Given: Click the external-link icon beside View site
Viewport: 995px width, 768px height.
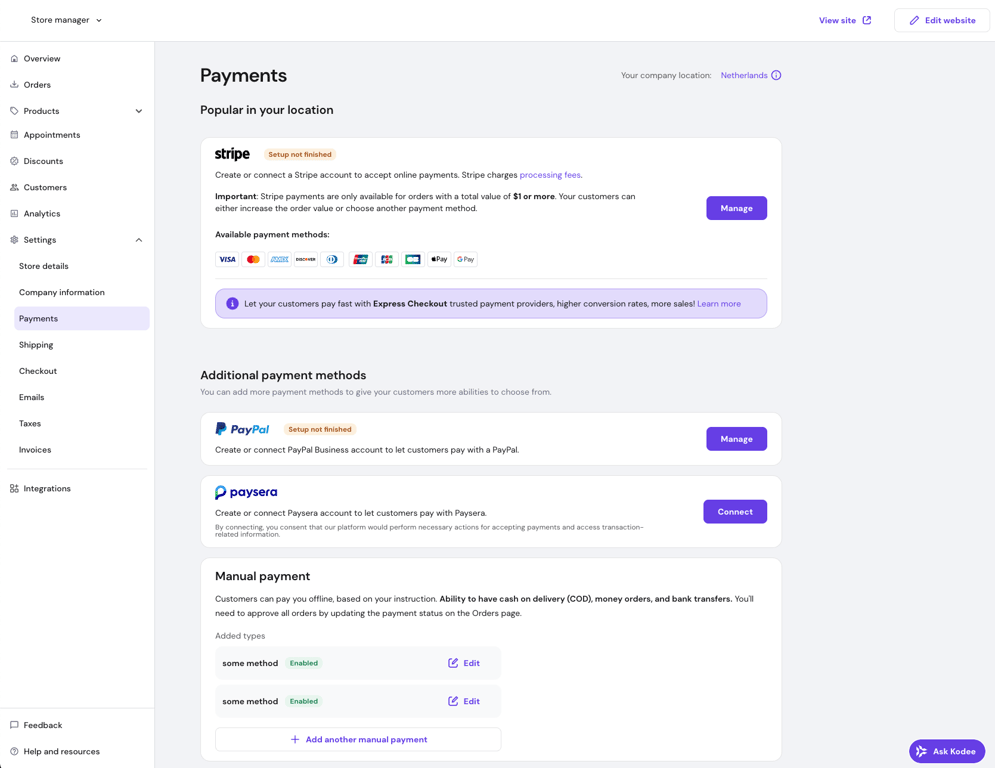Looking at the screenshot, I should click(867, 19).
